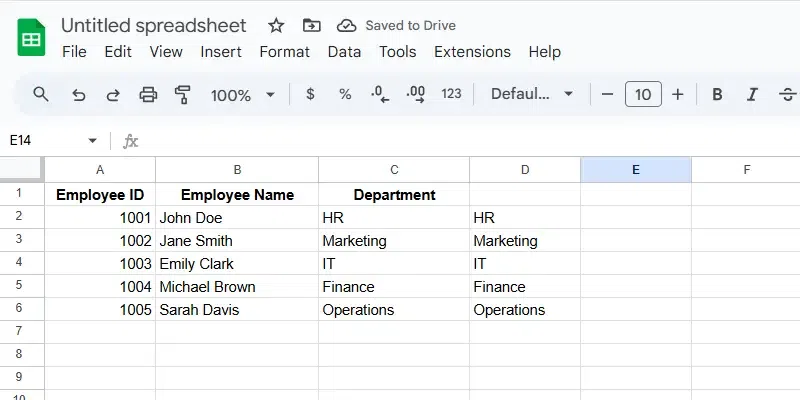Toggle strikethrough formatting
800x400 pixels.
click(x=787, y=94)
